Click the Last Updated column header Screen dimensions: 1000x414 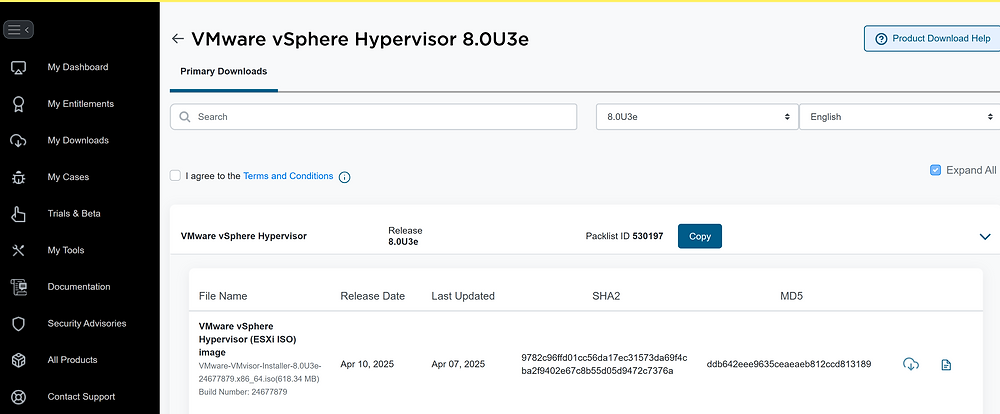point(463,296)
